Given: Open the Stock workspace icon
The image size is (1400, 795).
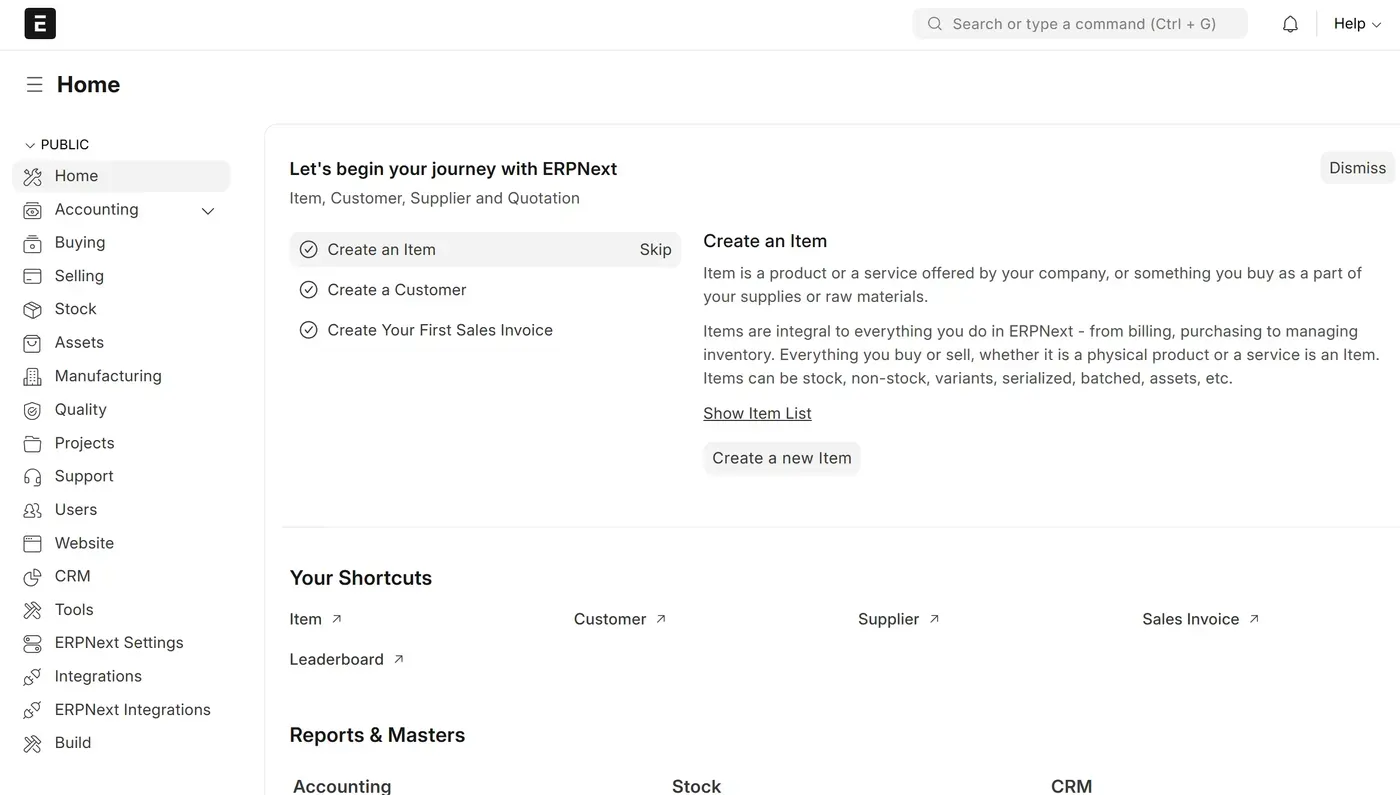Looking at the screenshot, I should pos(33,310).
